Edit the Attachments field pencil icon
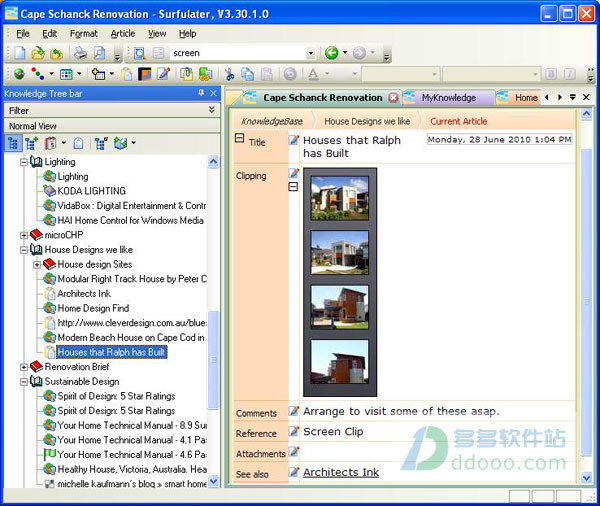600x506 pixels. pos(293,452)
